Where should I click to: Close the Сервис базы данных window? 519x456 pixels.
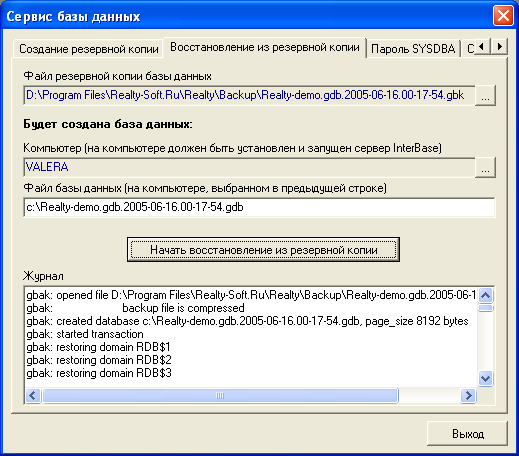point(503,16)
